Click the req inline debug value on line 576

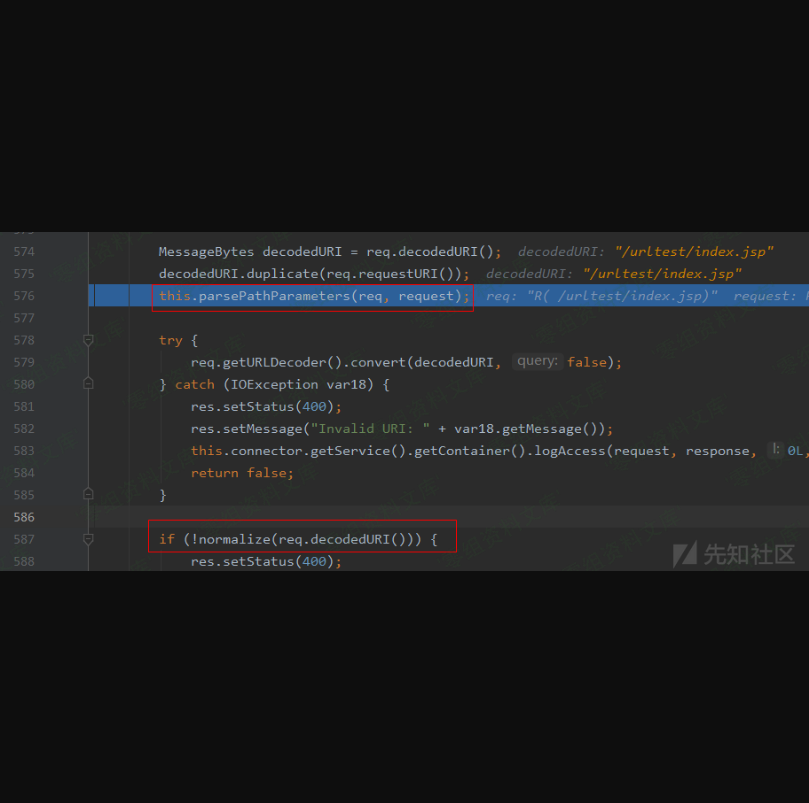tap(602, 296)
